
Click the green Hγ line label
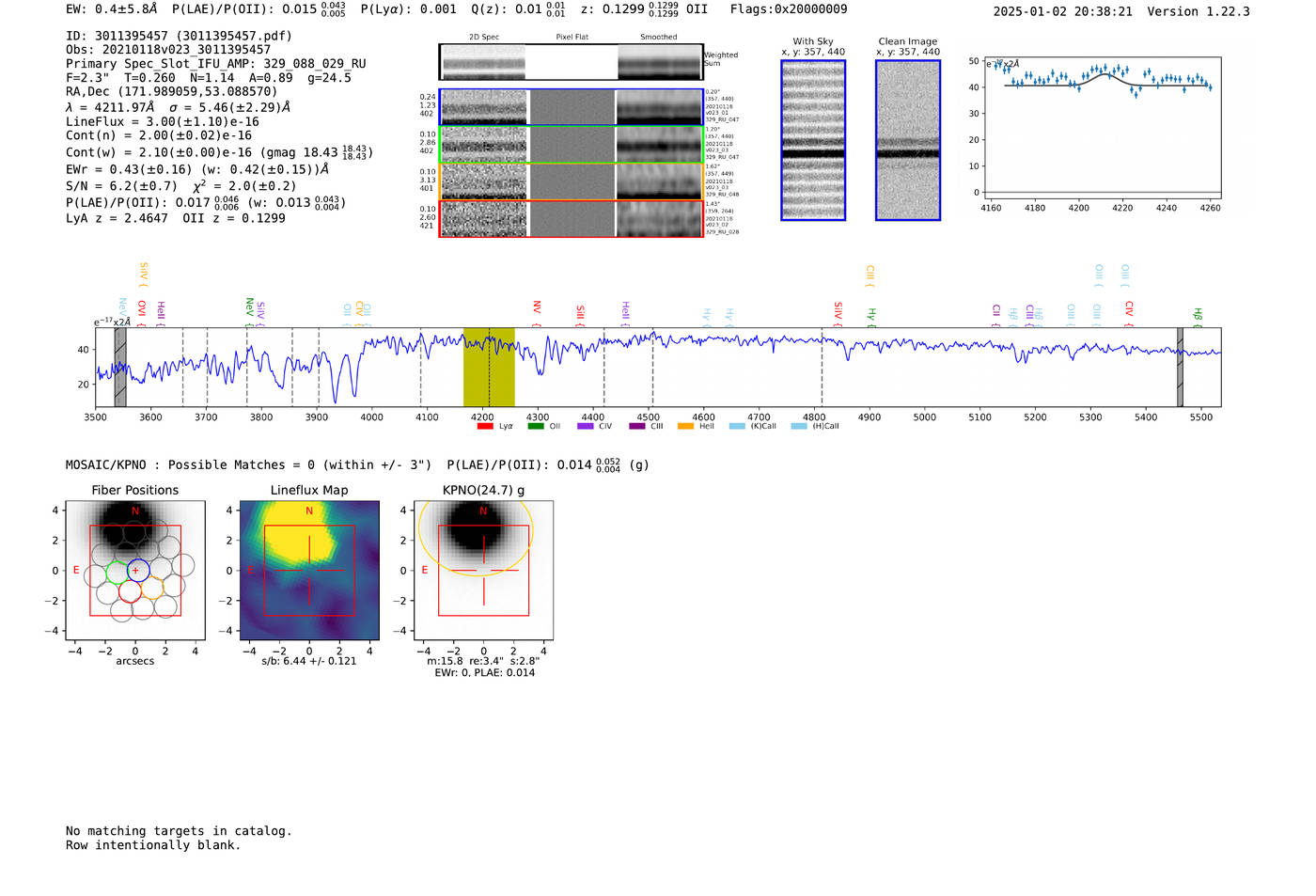pos(871,317)
